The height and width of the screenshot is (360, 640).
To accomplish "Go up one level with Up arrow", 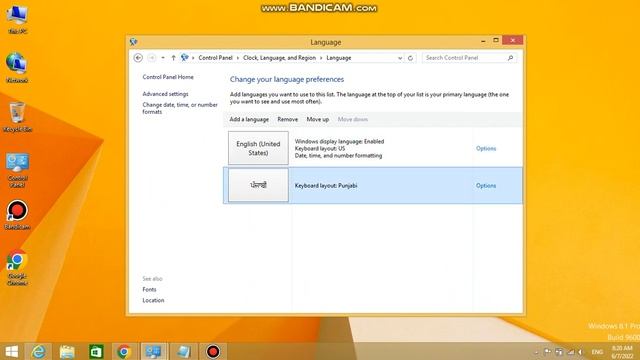I will pos(173,58).
